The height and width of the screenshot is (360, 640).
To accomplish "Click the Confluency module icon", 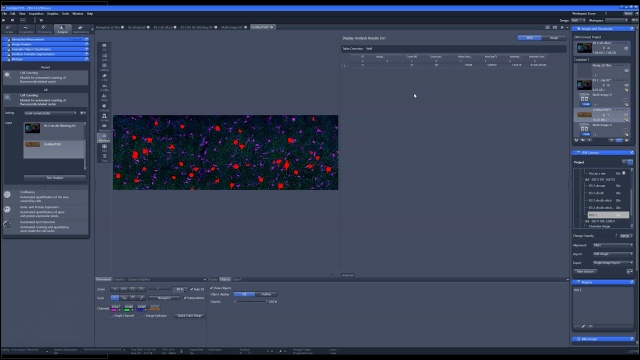I will 7,195.
